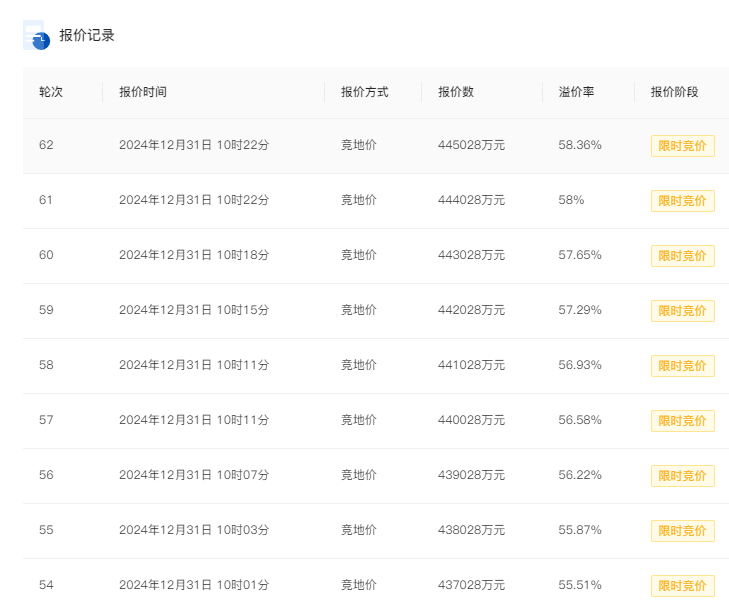This screenshot has width=729, height=601.
Task: Click 限时竞价 tag in round 57 row
Action: [683, 421]
